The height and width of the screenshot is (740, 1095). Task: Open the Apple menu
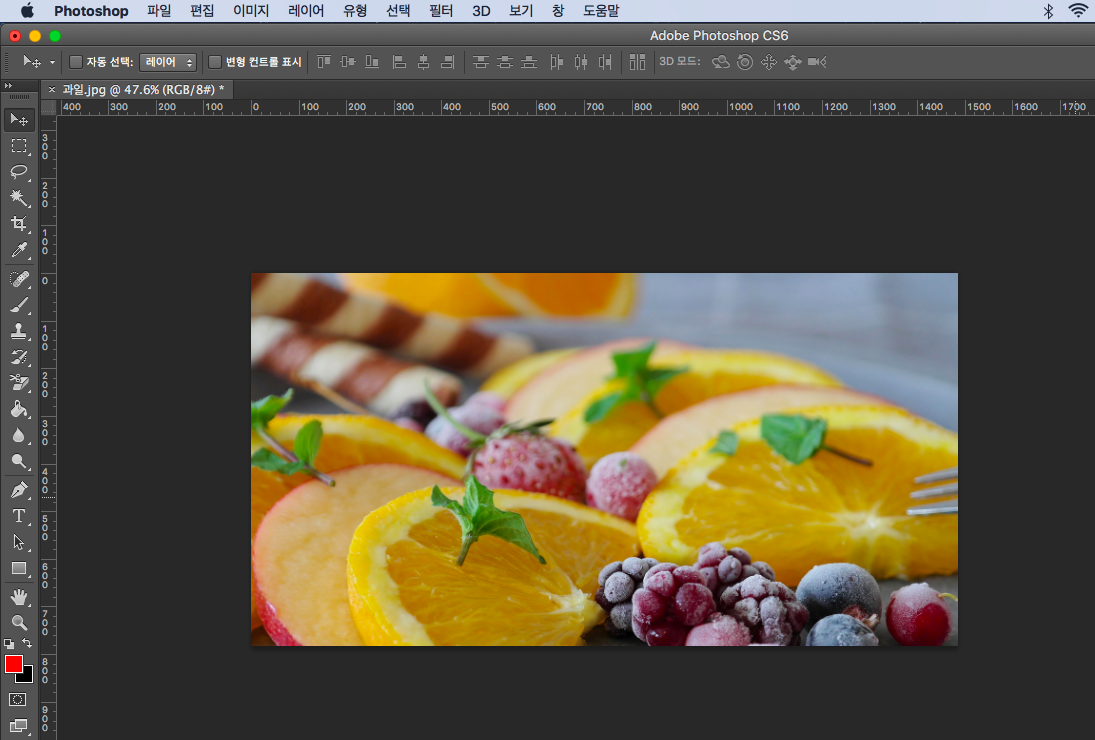27,10
